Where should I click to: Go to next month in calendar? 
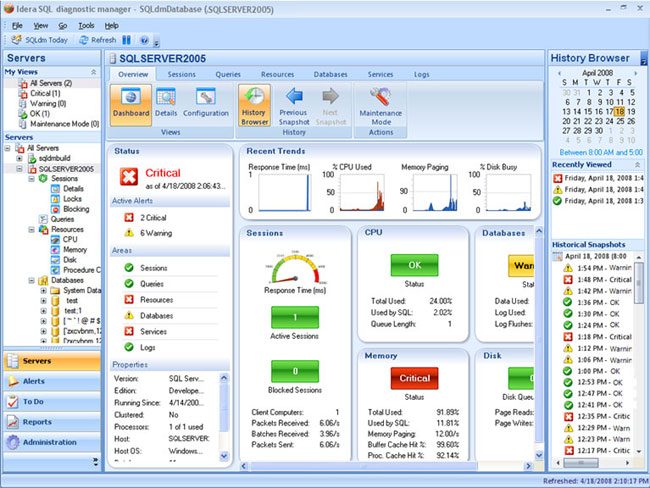(635, 73)
